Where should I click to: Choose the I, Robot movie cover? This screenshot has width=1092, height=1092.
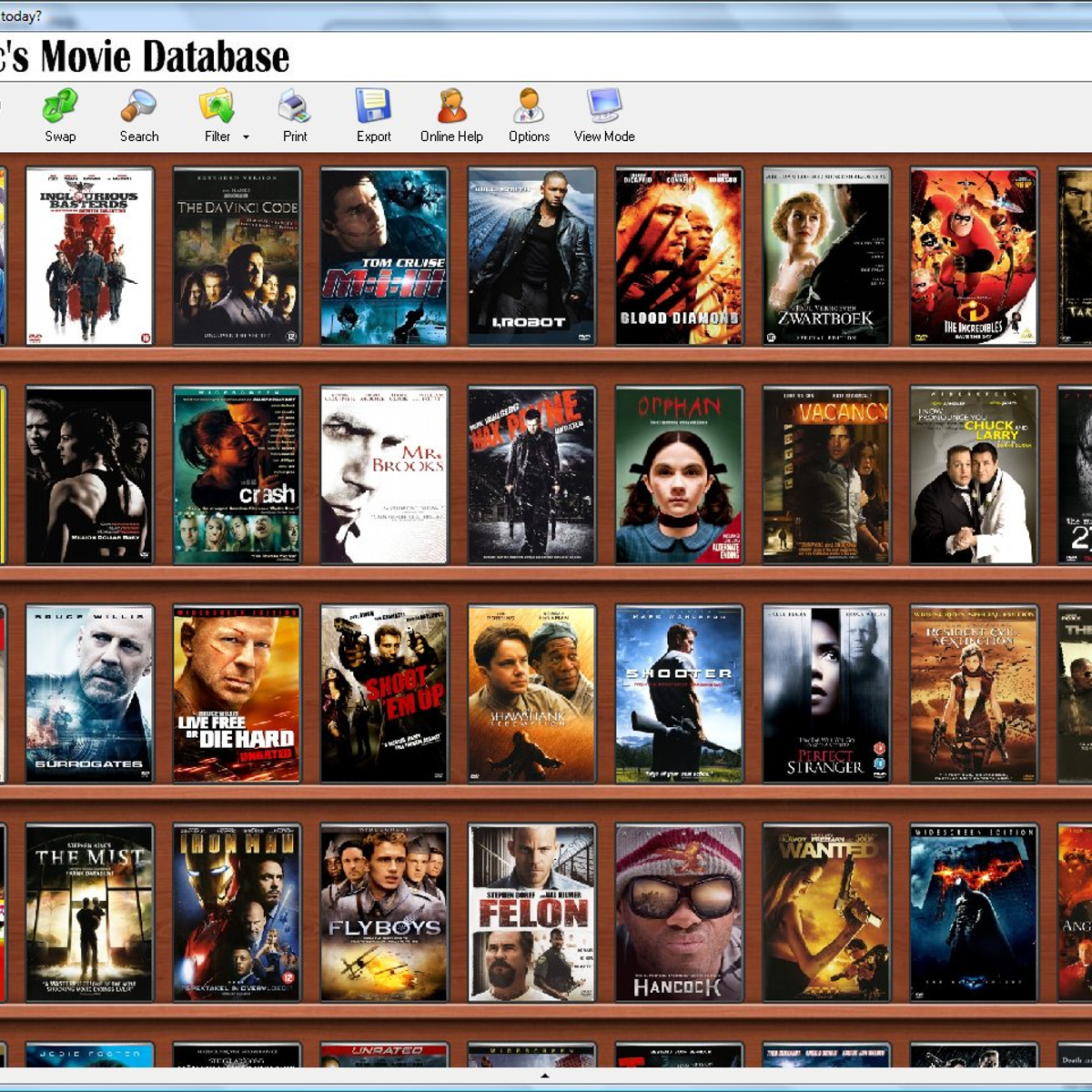(x=531, y=257)
